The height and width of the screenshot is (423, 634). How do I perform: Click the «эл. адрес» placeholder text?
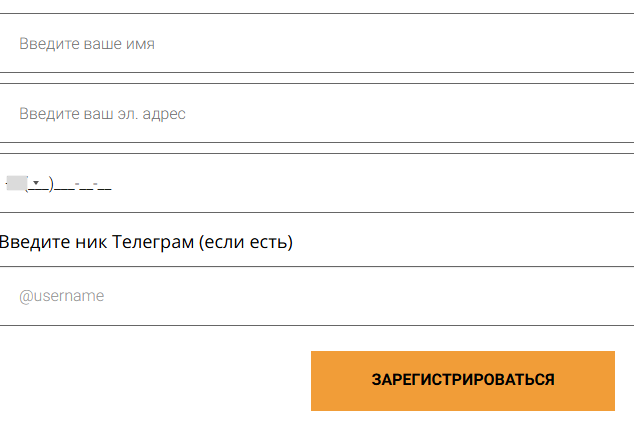pyautogui.click(x=152, y=114)
